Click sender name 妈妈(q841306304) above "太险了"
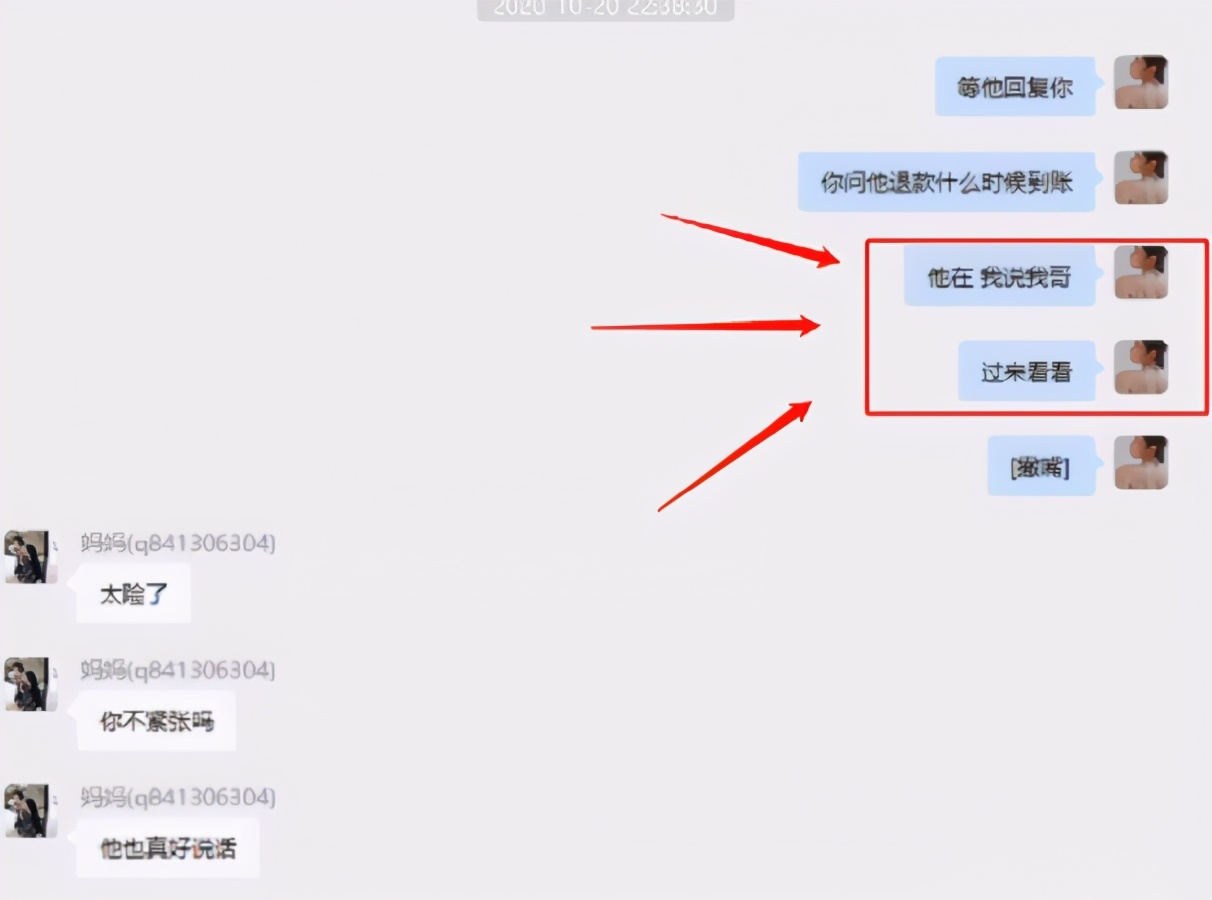 178,543
